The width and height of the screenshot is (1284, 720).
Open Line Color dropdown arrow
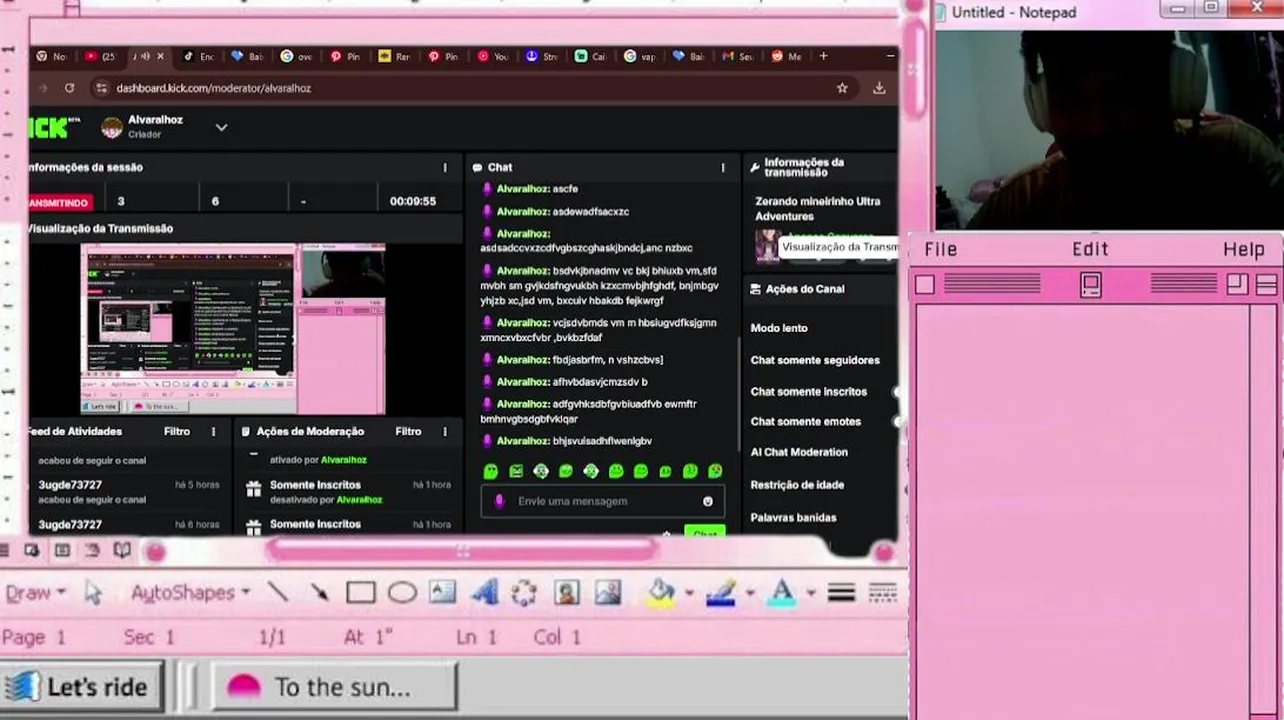tap(749, 593)
